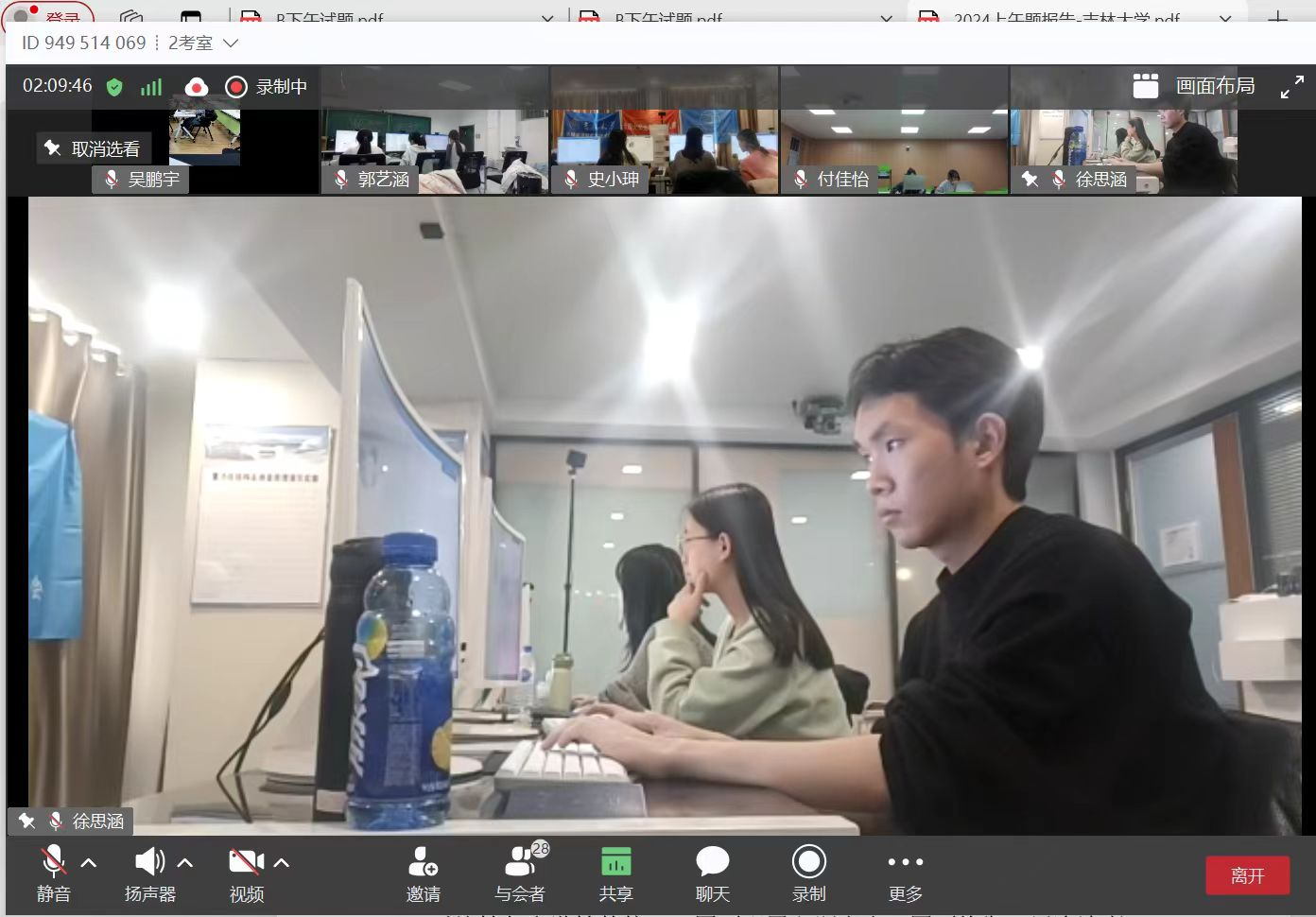Expand the arrow next to 静音
The height and width of the screenshot is (917, 1316).
point(89,862)
